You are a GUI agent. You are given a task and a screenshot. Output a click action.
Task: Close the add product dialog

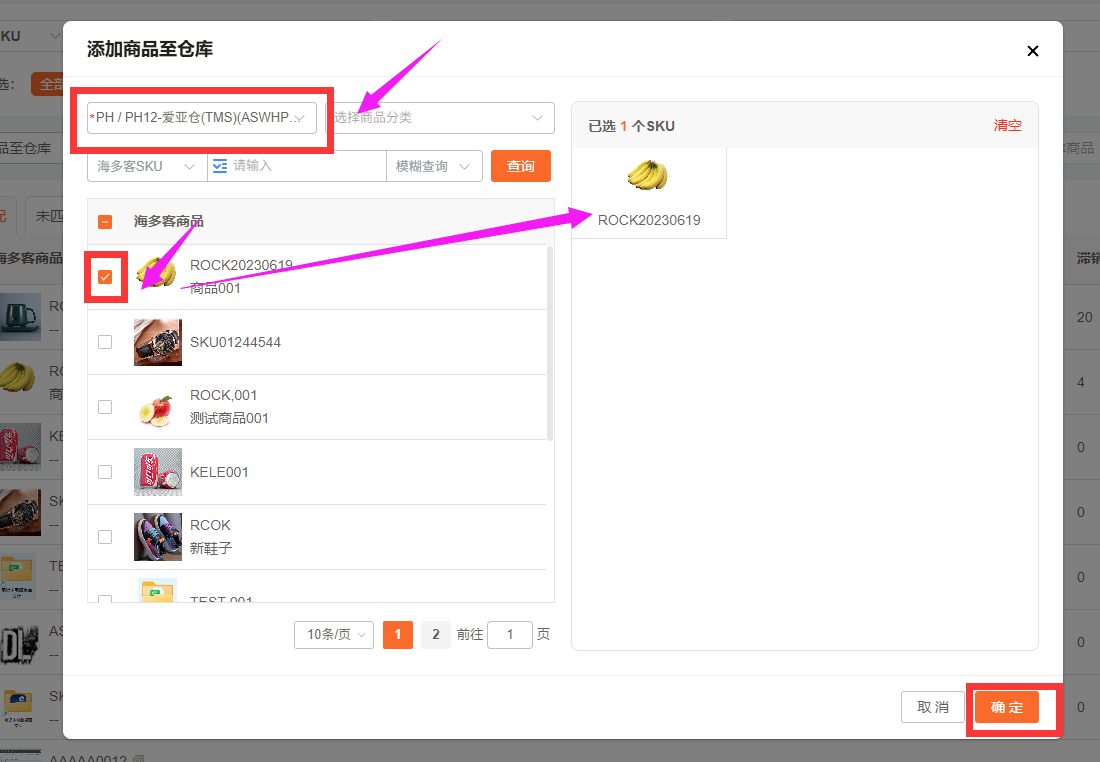[1033, 51]
